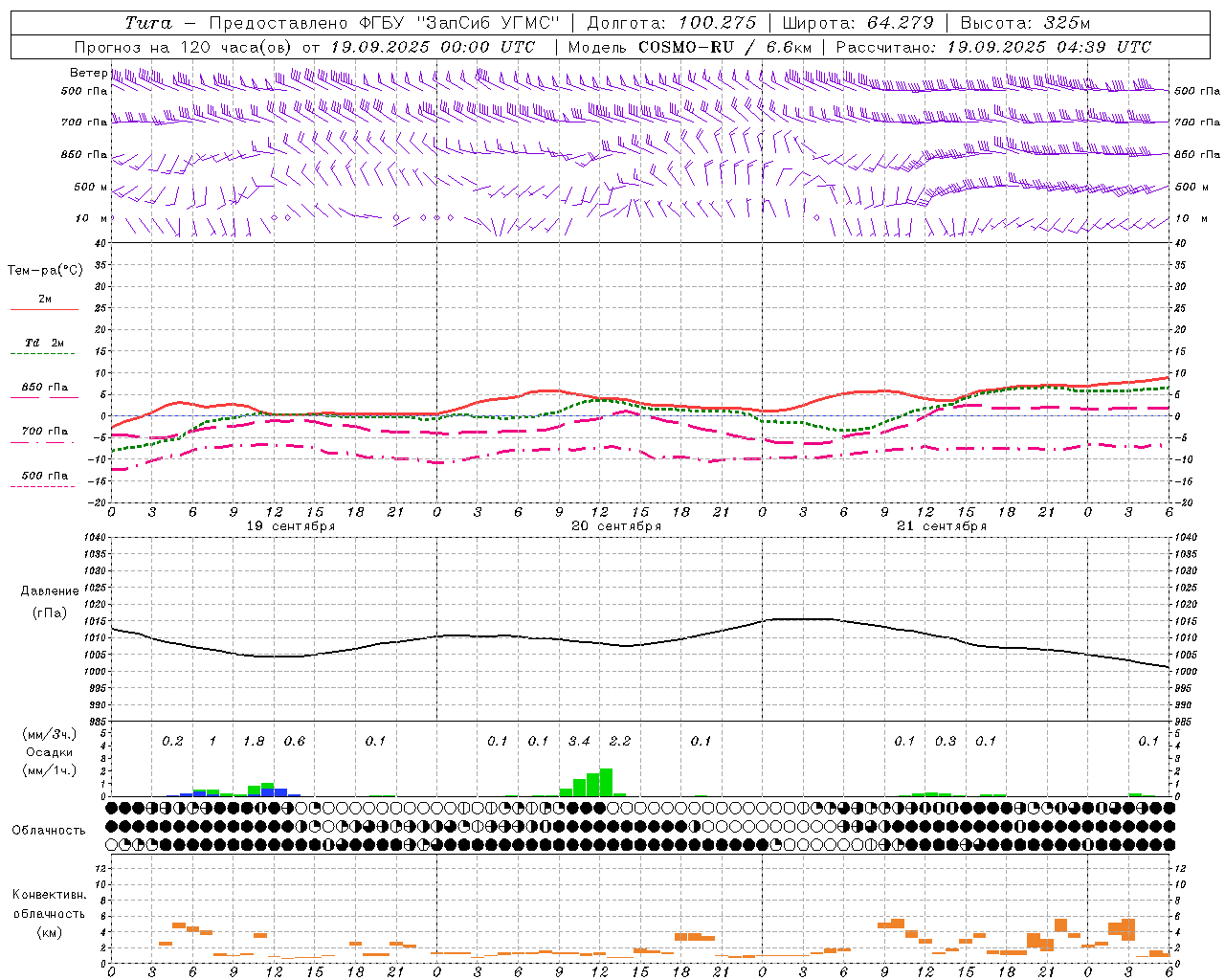Click the "Ветер" wind panel label
The width and height of the screenshot is (1225, 980).
(88, 73)
